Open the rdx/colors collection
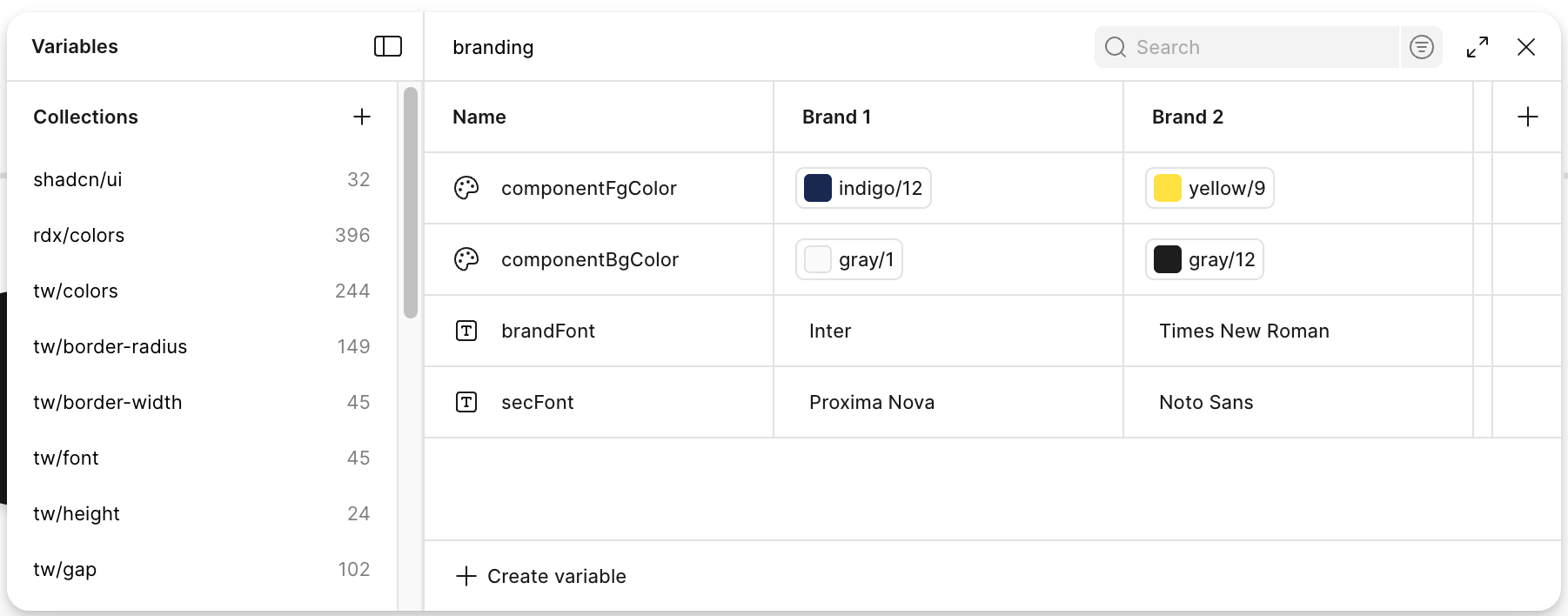This screenshot has height=616, width=1568. click(x=79, y=235)
